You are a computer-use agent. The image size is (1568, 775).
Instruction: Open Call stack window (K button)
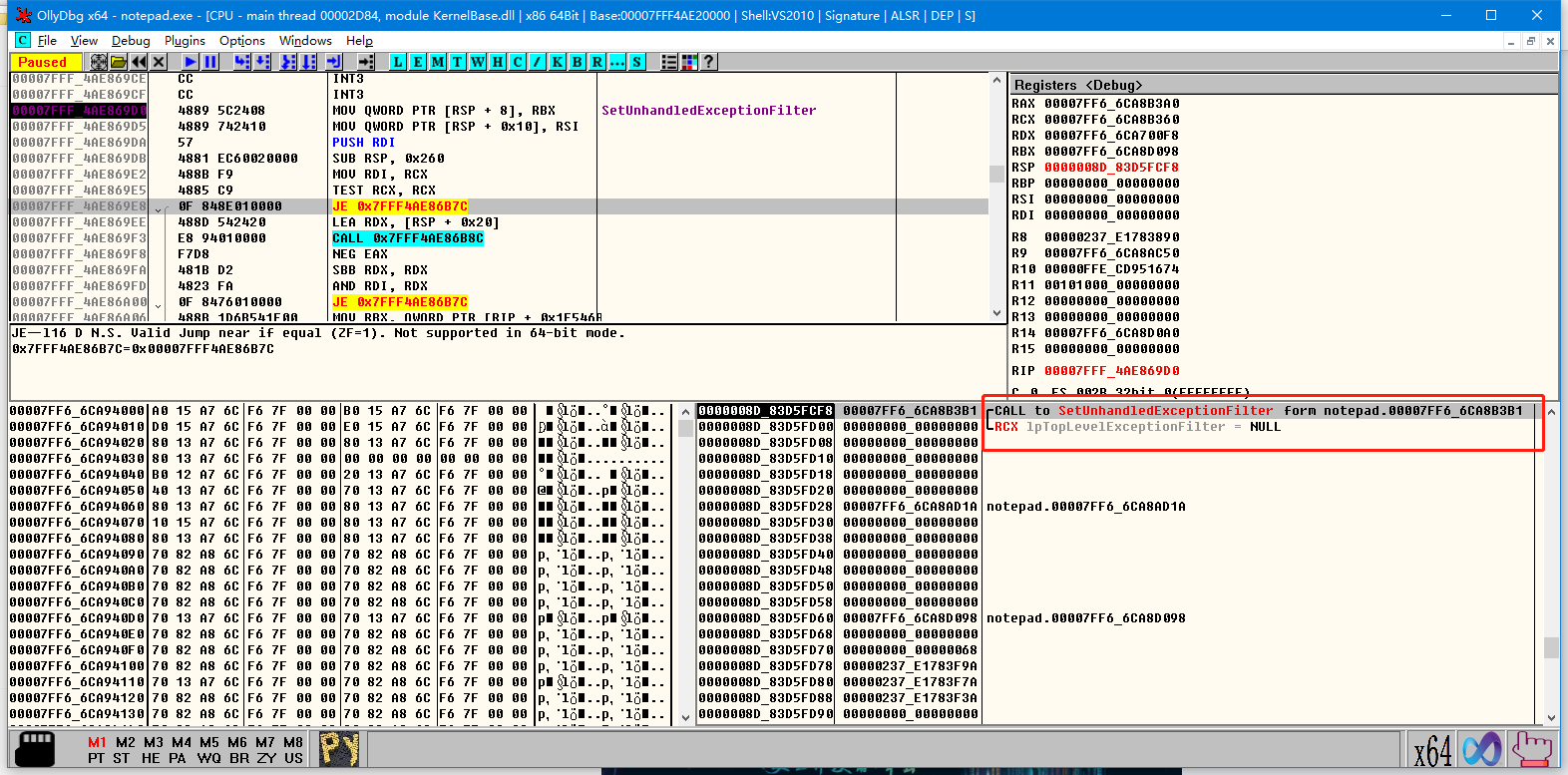tap(558, 62)
